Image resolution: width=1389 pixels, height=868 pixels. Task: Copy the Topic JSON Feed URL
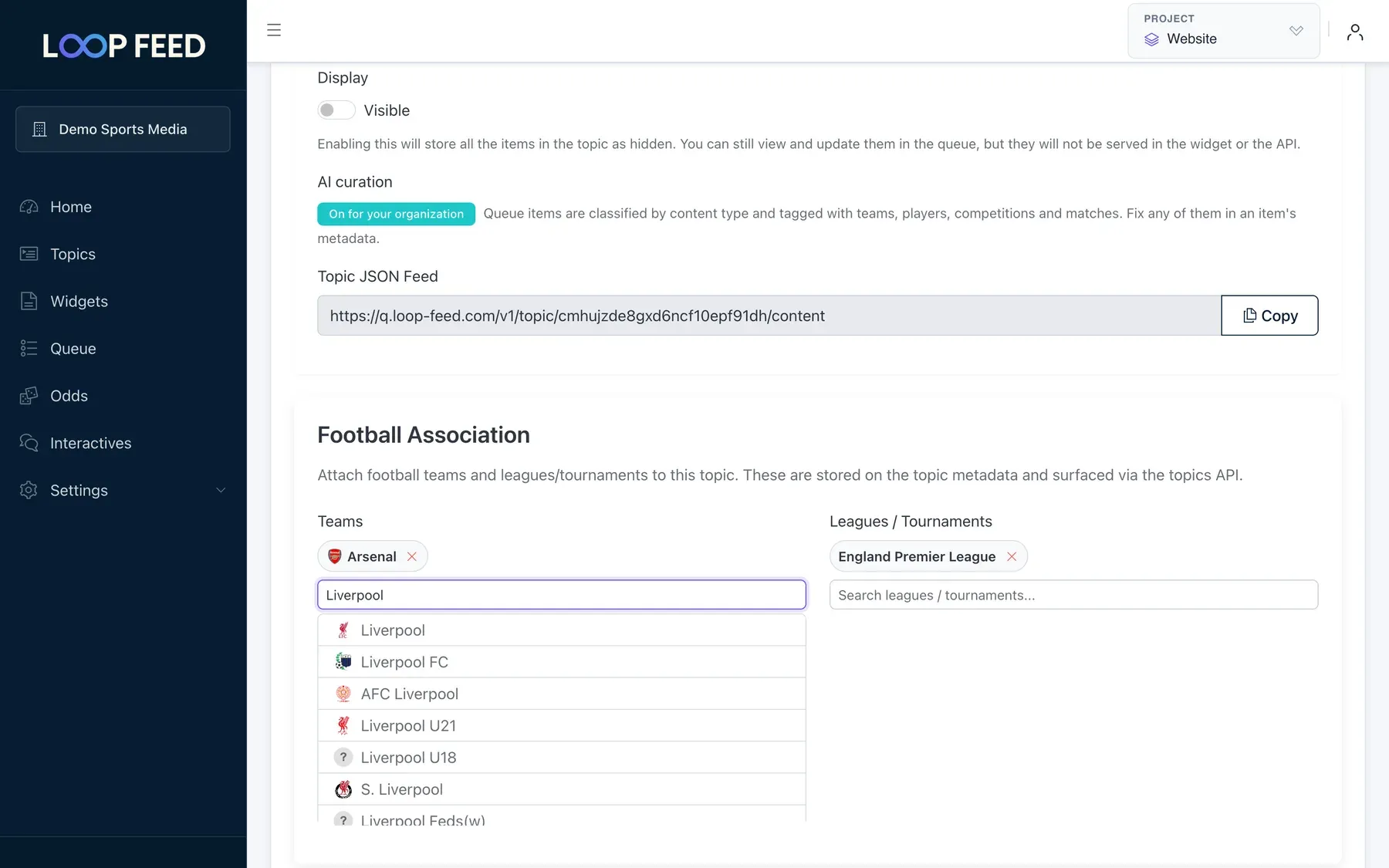[1269, 316]
